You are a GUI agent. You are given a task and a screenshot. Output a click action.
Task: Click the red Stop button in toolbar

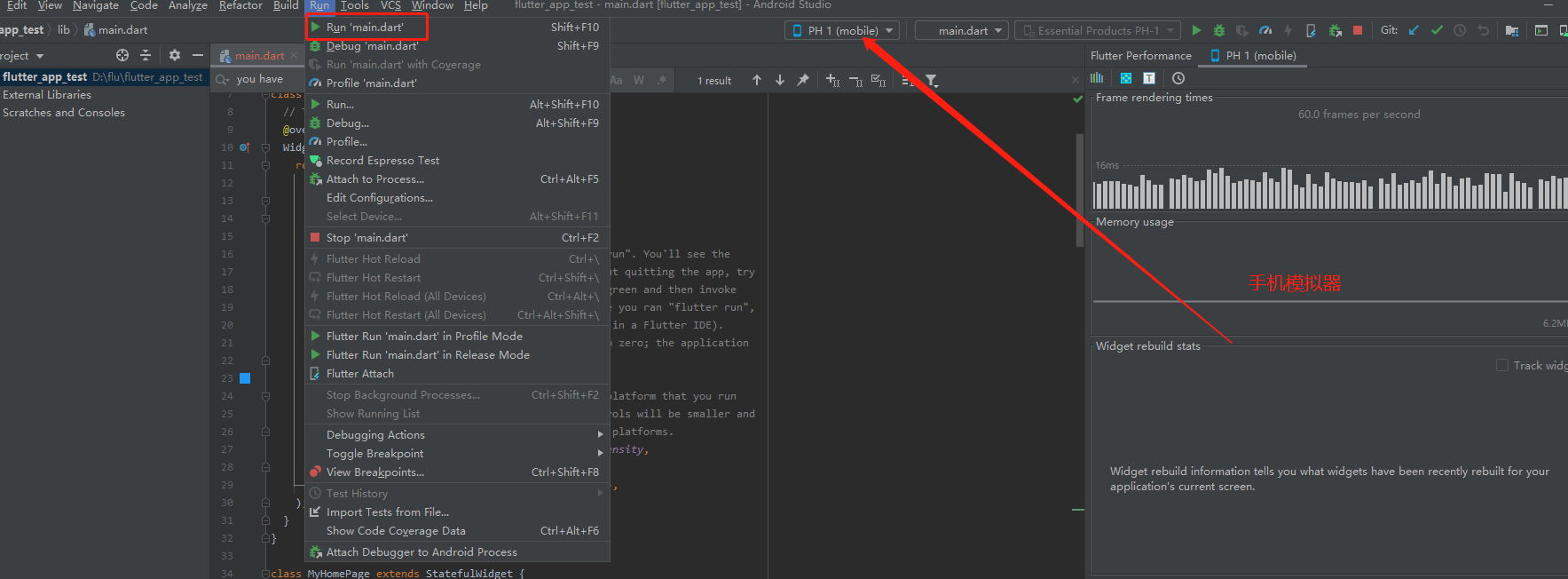1358,30
